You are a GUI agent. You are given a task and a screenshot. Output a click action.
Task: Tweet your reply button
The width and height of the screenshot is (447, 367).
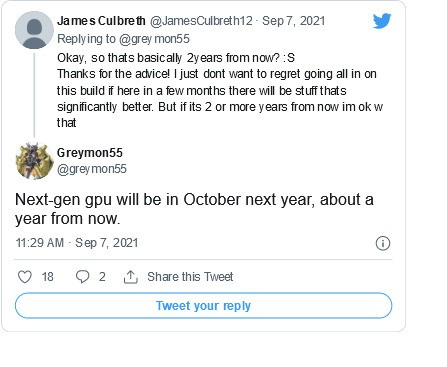tap(203, 306)
